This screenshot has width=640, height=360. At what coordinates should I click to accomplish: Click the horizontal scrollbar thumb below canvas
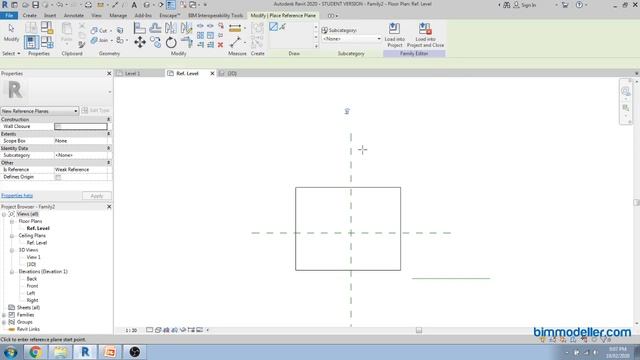pyautogui.click(x=419, y=330)
